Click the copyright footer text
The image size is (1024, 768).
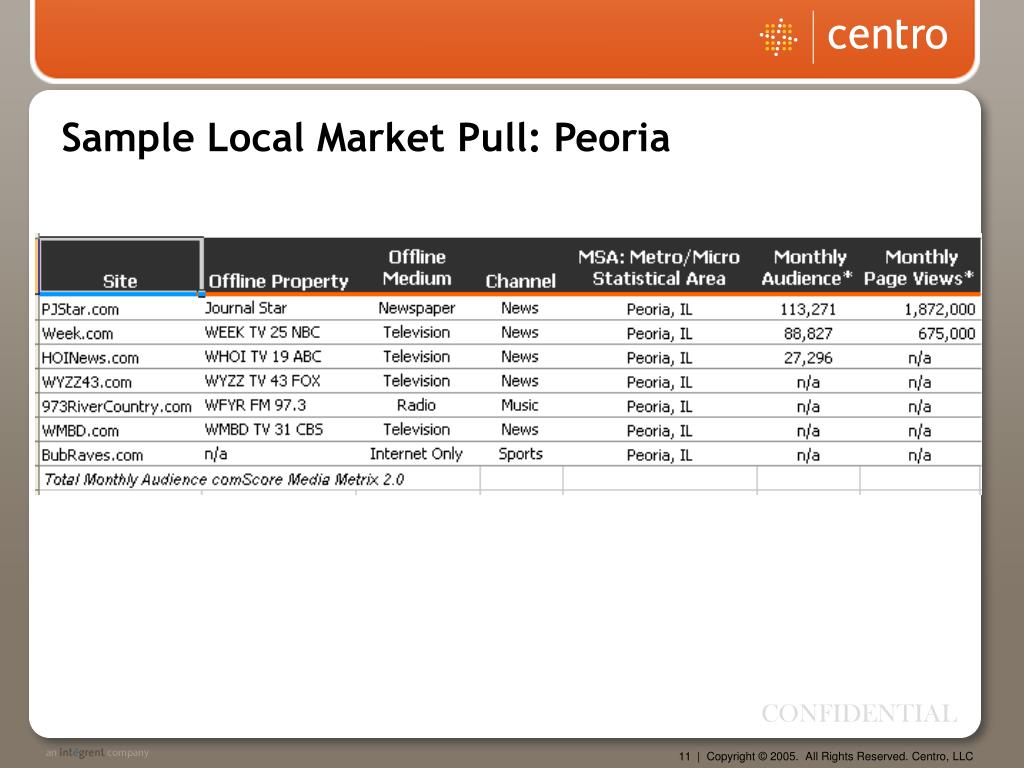pos(840,756)
